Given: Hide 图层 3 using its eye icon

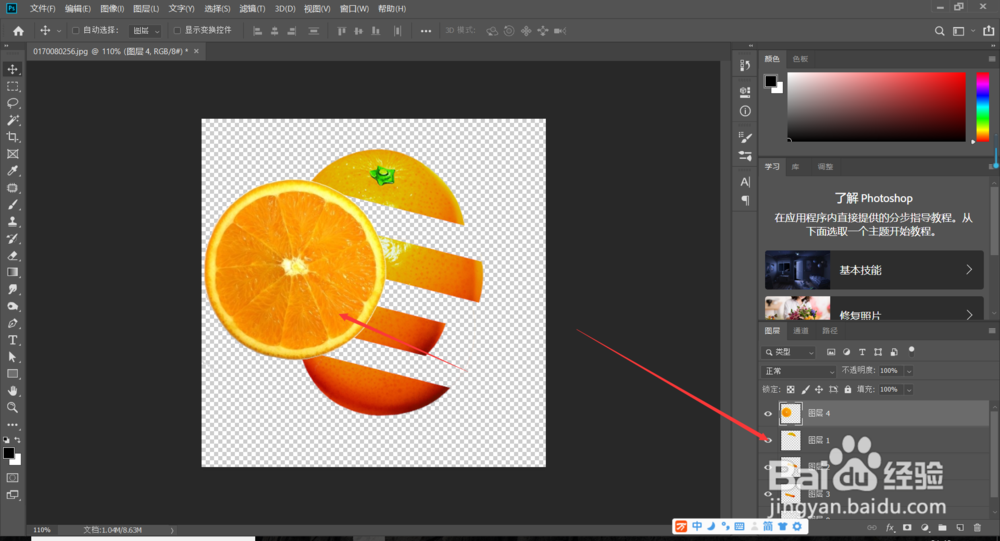Looking at the screenshot, I should click(768, 494).
